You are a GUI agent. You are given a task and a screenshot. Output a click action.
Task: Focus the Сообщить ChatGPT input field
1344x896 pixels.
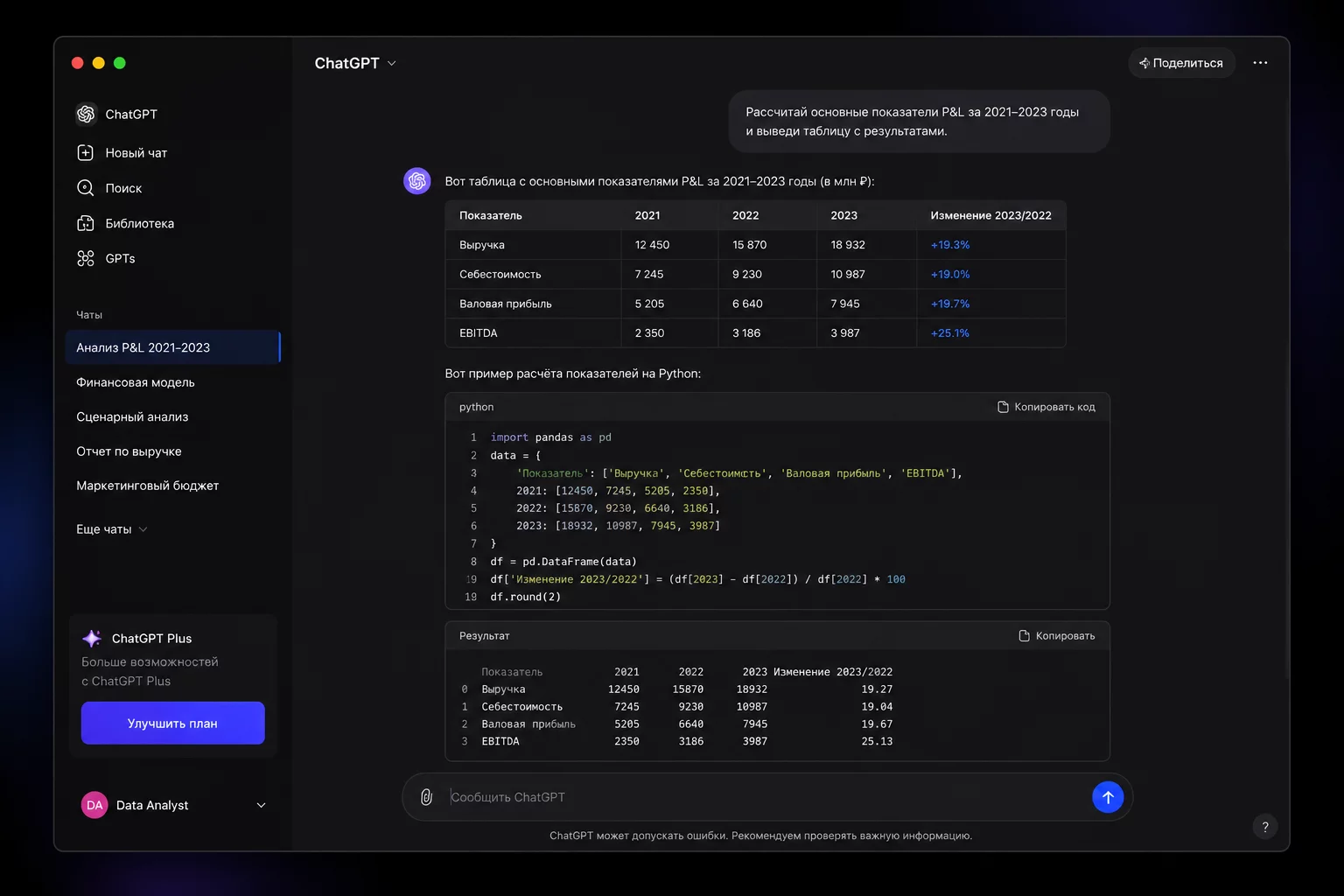(766, 797)
